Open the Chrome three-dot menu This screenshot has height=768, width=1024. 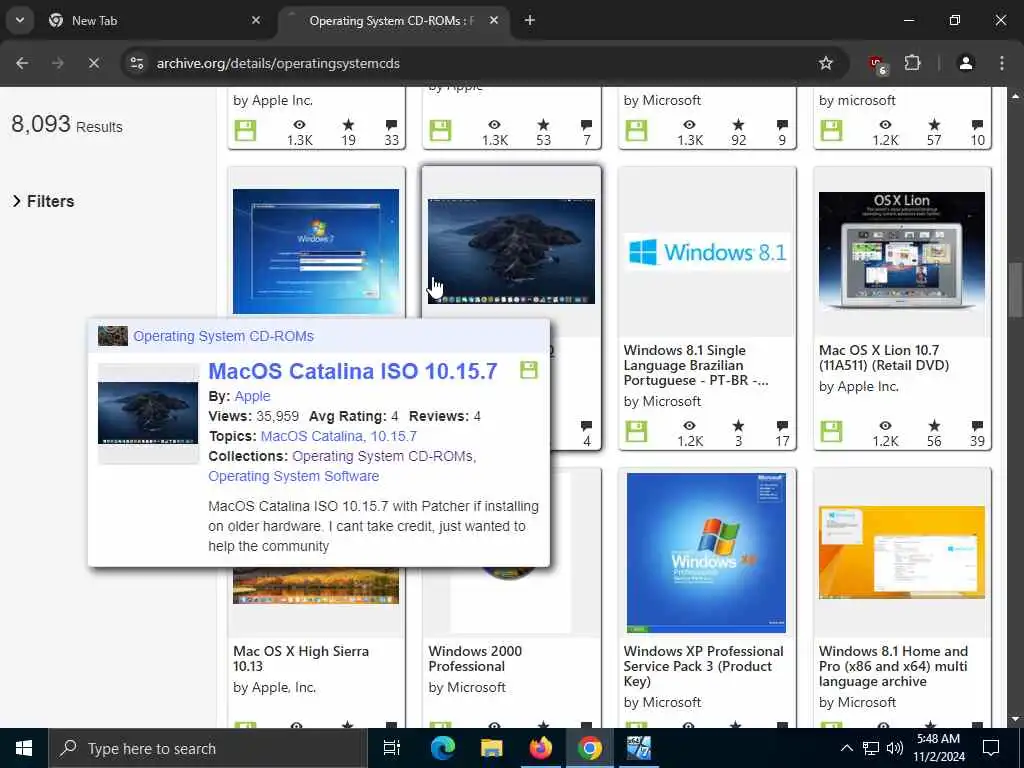tap(1002, 63)
